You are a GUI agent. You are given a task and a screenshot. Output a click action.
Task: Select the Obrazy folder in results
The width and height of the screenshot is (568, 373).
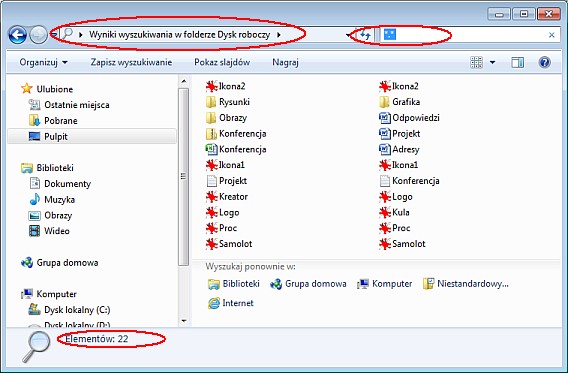pyautogui.click(x=226, y=118)
